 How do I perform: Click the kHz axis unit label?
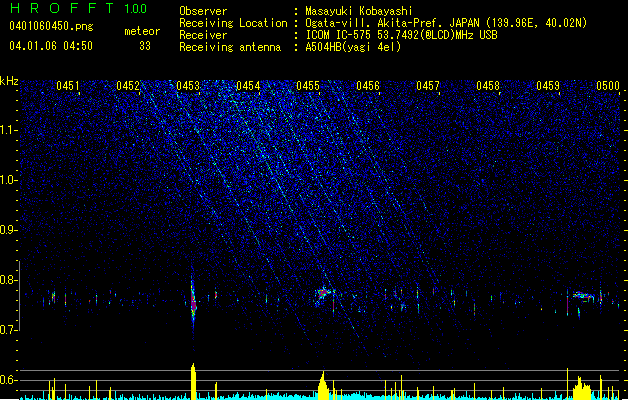[9, 81]
